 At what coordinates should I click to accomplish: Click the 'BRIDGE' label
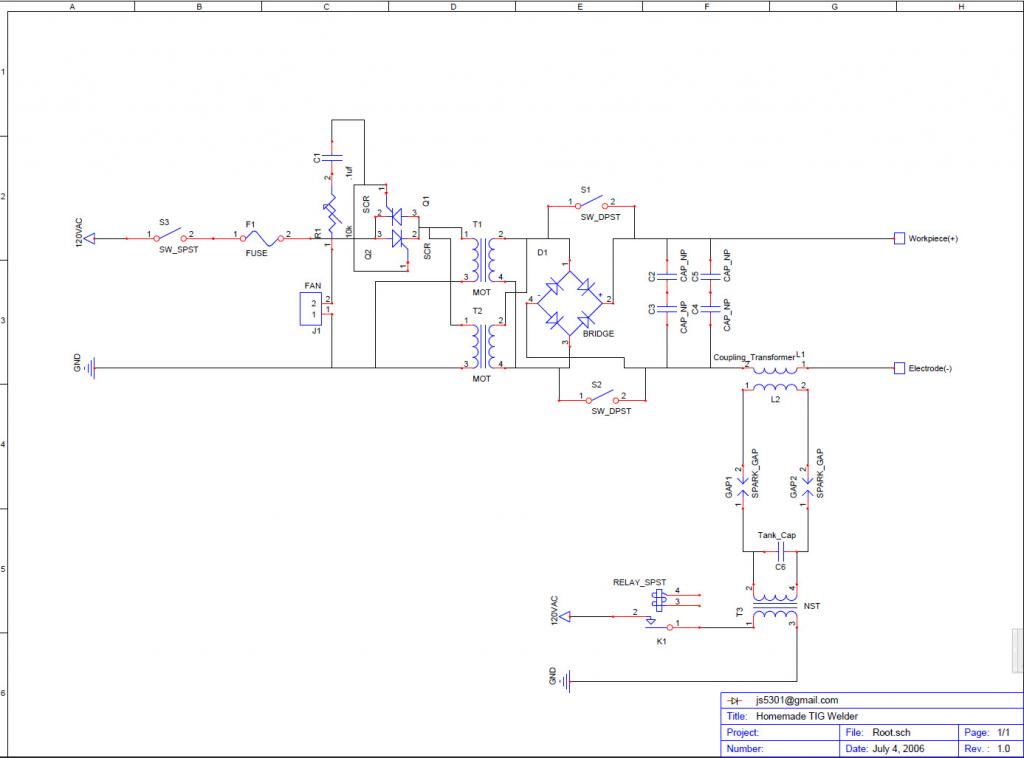tap(598, 334)
